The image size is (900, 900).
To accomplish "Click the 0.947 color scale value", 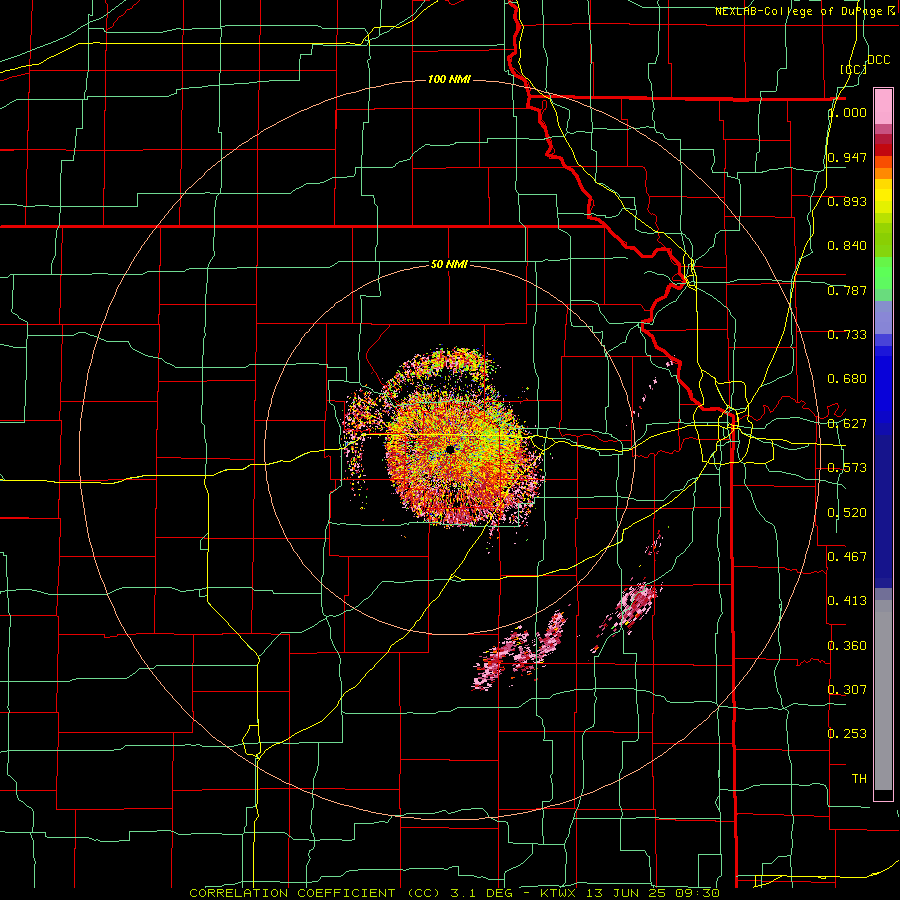I will click(x=847, y=157).
